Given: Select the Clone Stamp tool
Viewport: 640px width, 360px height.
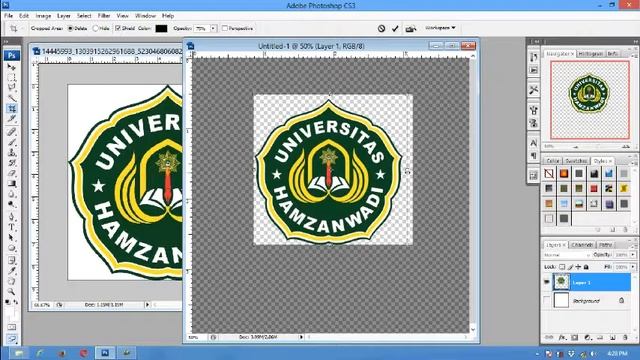Looking at the screenshot, I should (12, 153).
